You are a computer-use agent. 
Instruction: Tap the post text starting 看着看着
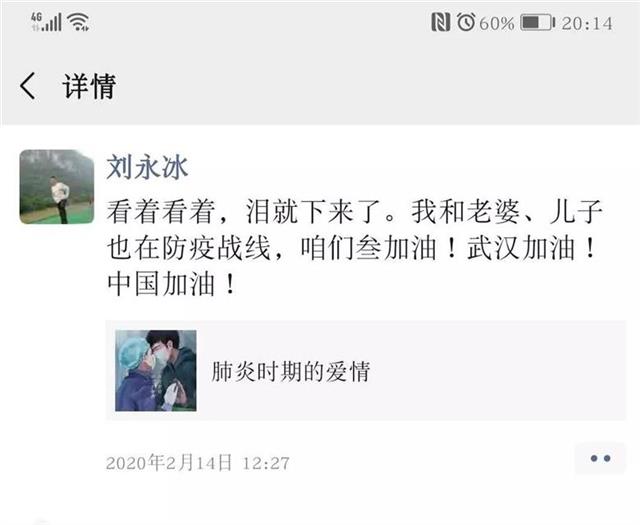[354, 248]
